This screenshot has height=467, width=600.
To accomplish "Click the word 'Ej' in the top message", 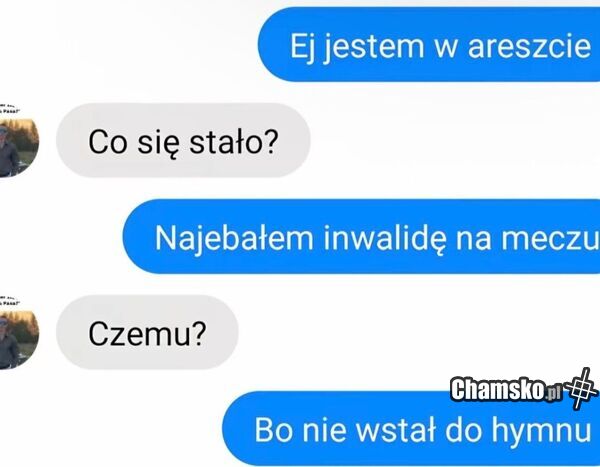I will pyautogui.click(x=302, y=47).
